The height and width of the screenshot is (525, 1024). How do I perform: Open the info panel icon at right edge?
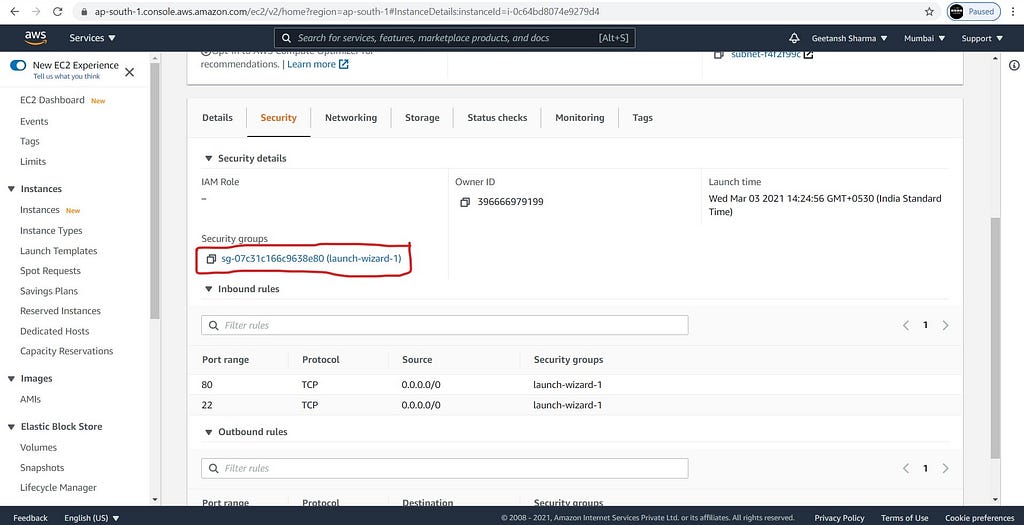(x=1014, y=65)
